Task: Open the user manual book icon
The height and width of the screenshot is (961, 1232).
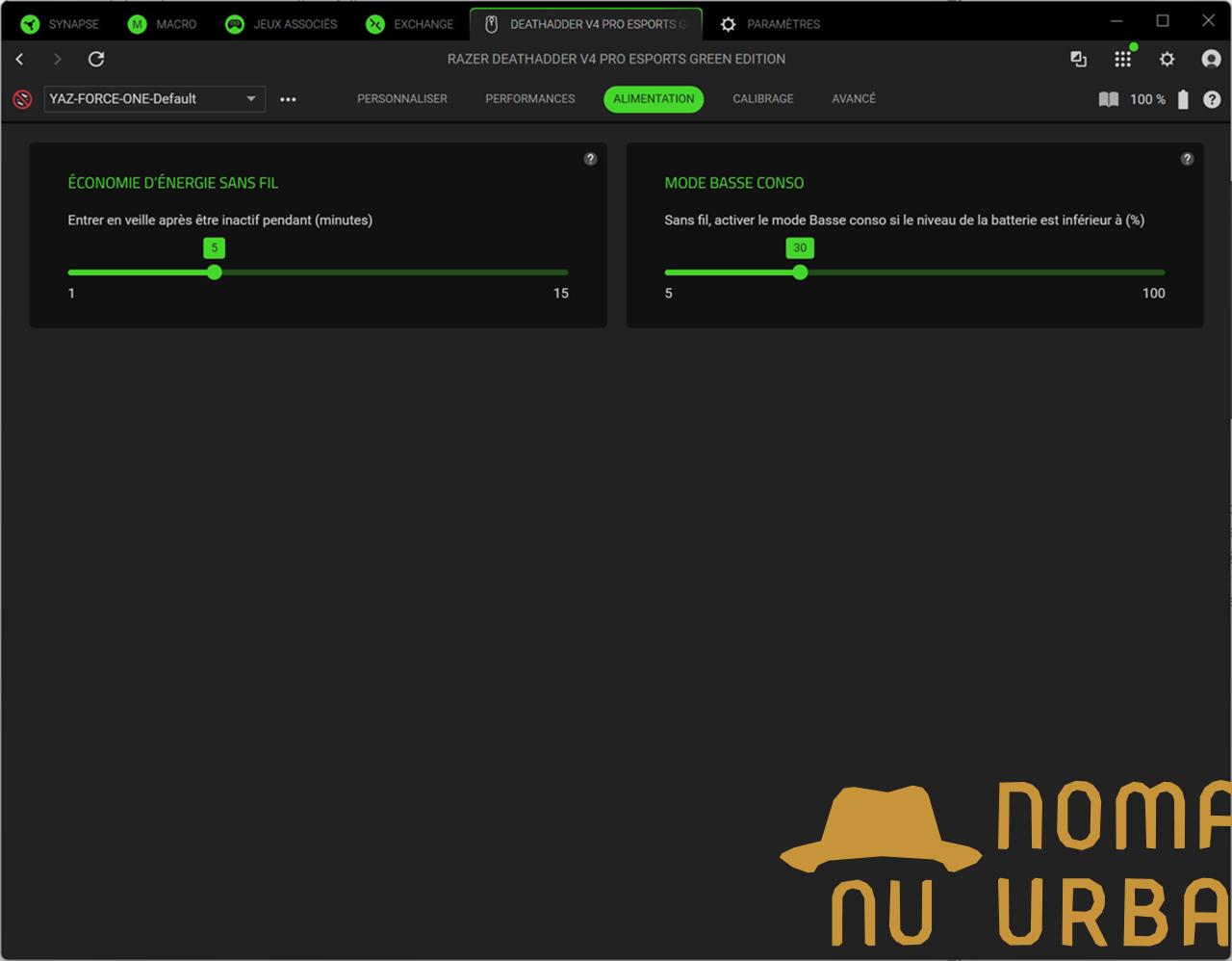Action: click(1108, 99)
